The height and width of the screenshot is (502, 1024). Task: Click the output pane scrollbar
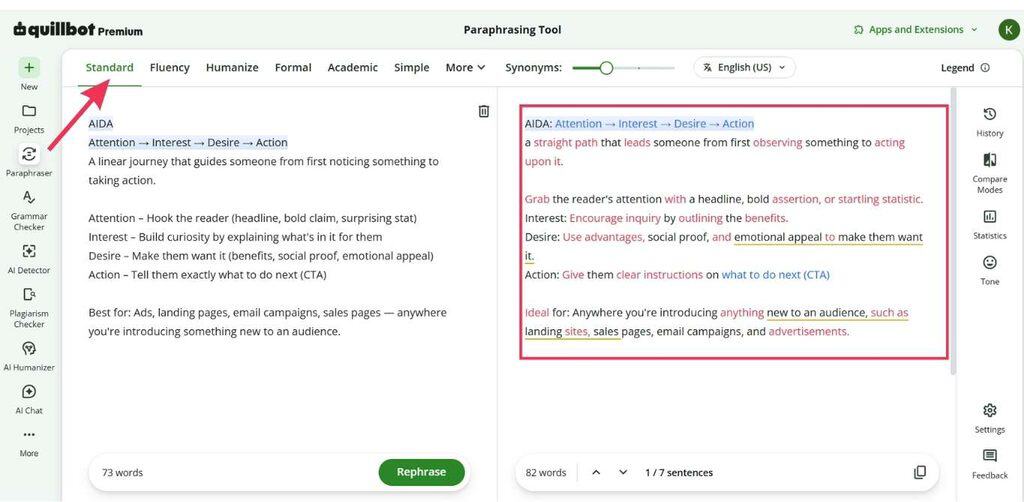953,232
